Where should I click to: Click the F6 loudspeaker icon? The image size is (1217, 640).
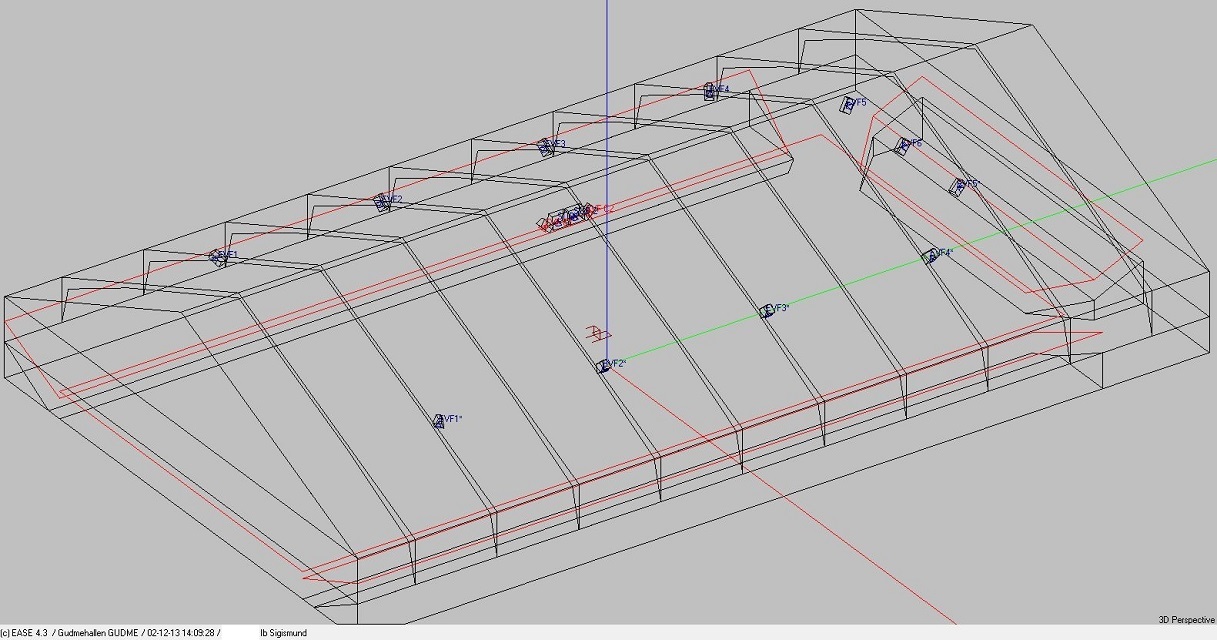point(903,146)
